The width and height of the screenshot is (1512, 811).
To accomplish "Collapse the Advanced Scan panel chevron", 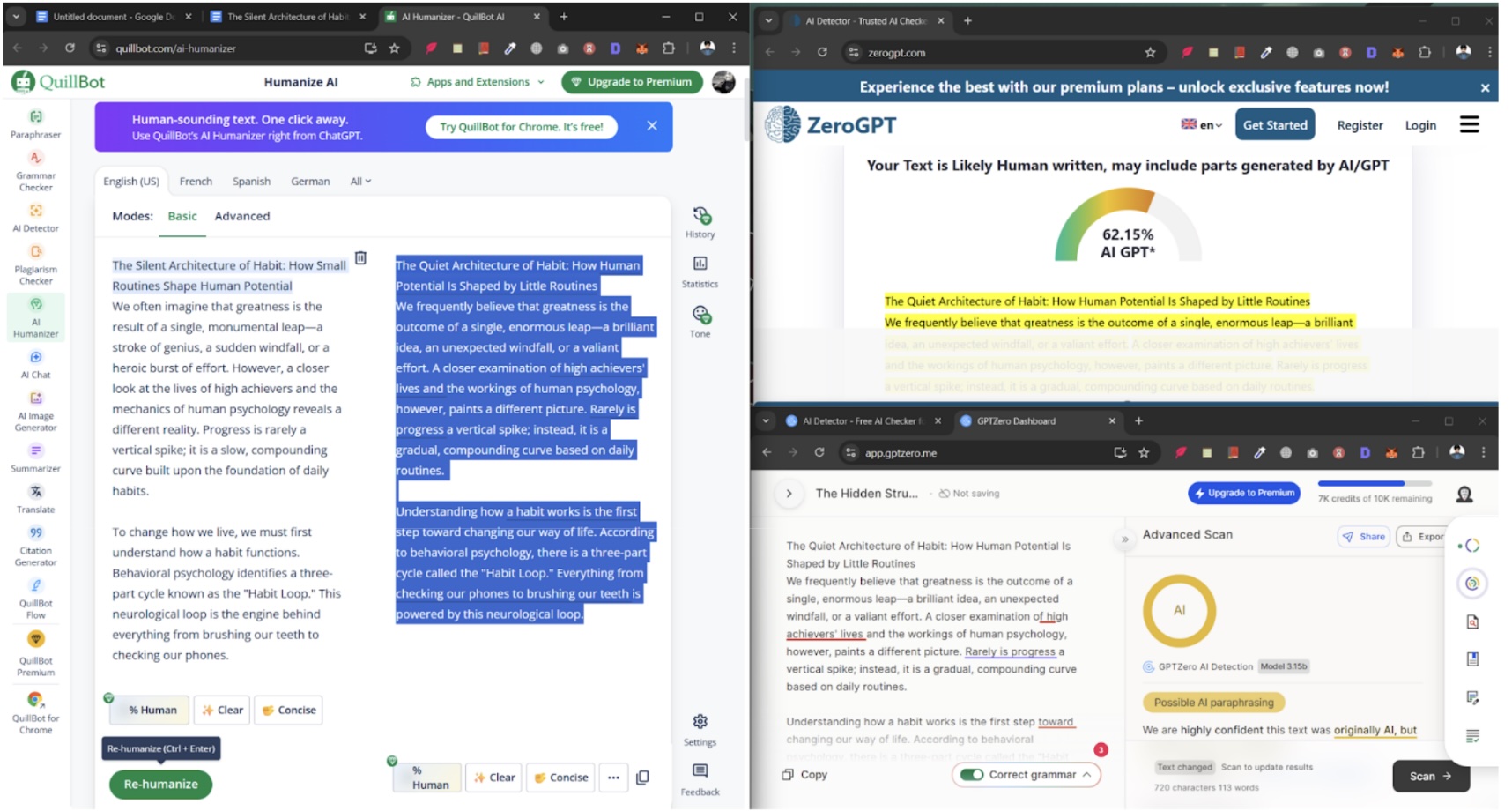I will pyautogui.click(x=1125, y=539).
